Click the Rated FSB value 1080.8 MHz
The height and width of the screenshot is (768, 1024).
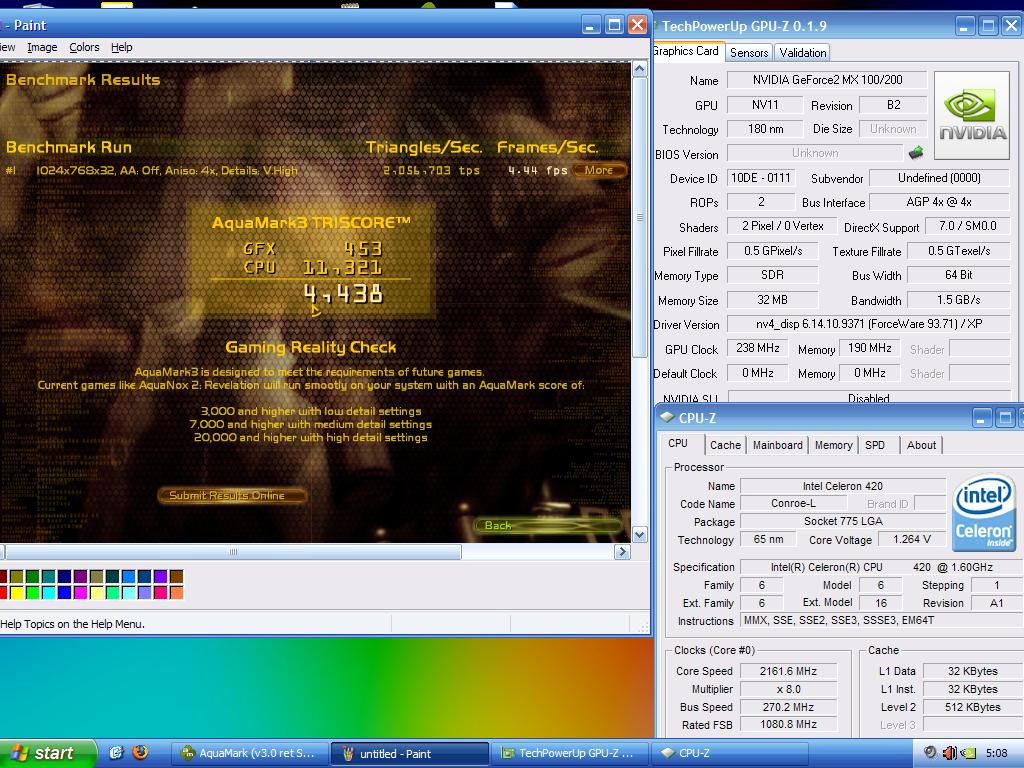point(788,724)
